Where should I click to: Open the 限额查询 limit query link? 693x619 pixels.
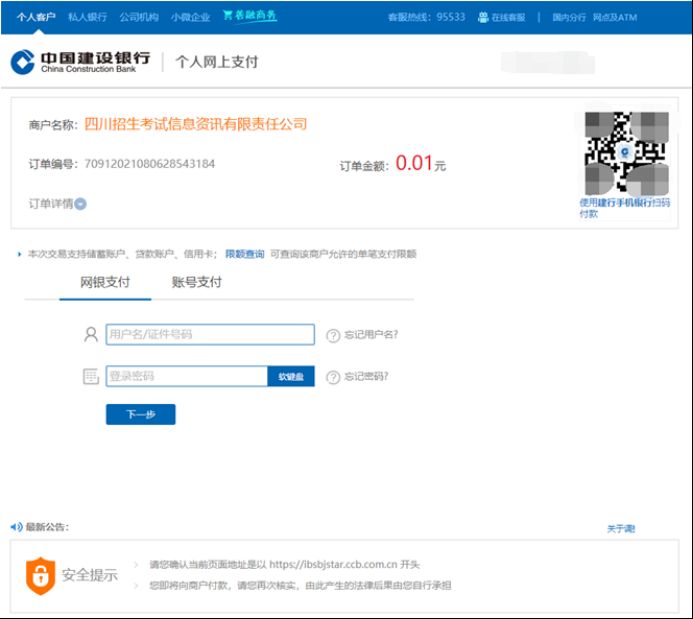pyautogui.click(x=244, y=254)
